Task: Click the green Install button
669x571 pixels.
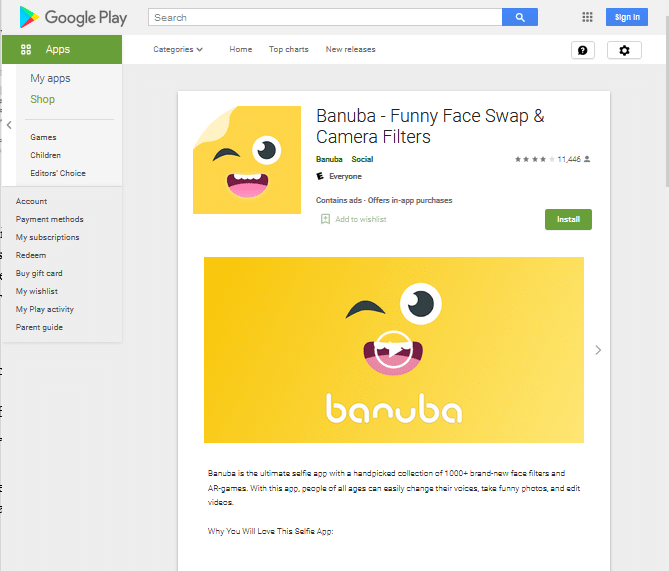Action: pyautogui.click(x=568, y=219)
